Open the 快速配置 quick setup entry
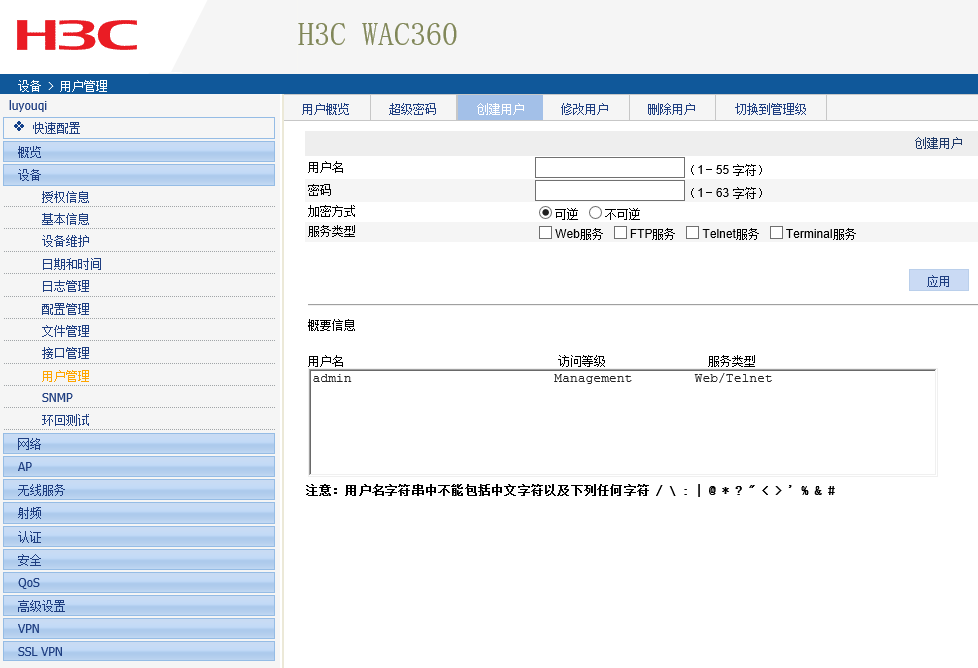Image resolution: width=978 pixels, height=668 pixels. pyautogui.click(x=138, y=128)
